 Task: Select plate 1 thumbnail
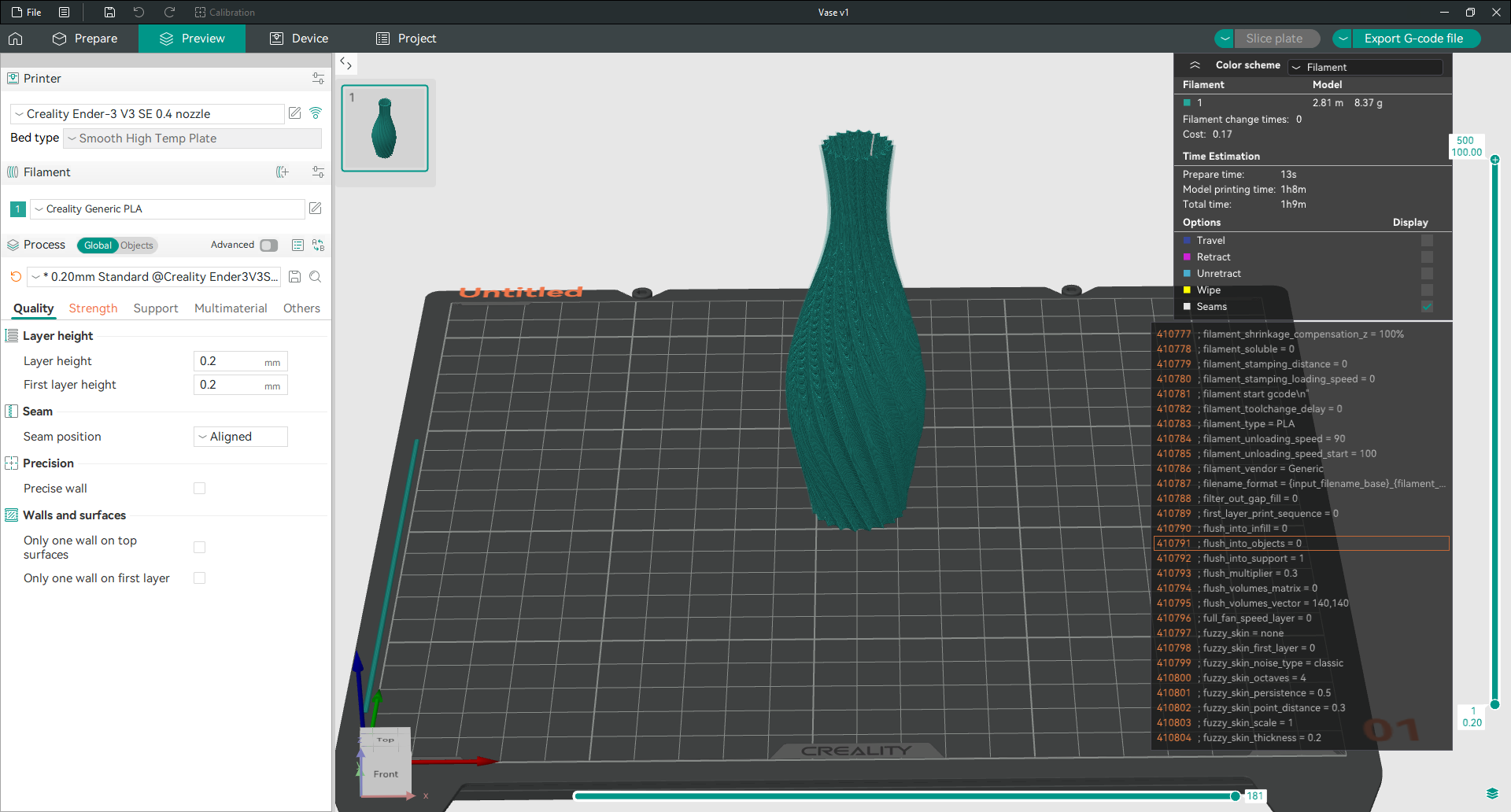[385, 128]
